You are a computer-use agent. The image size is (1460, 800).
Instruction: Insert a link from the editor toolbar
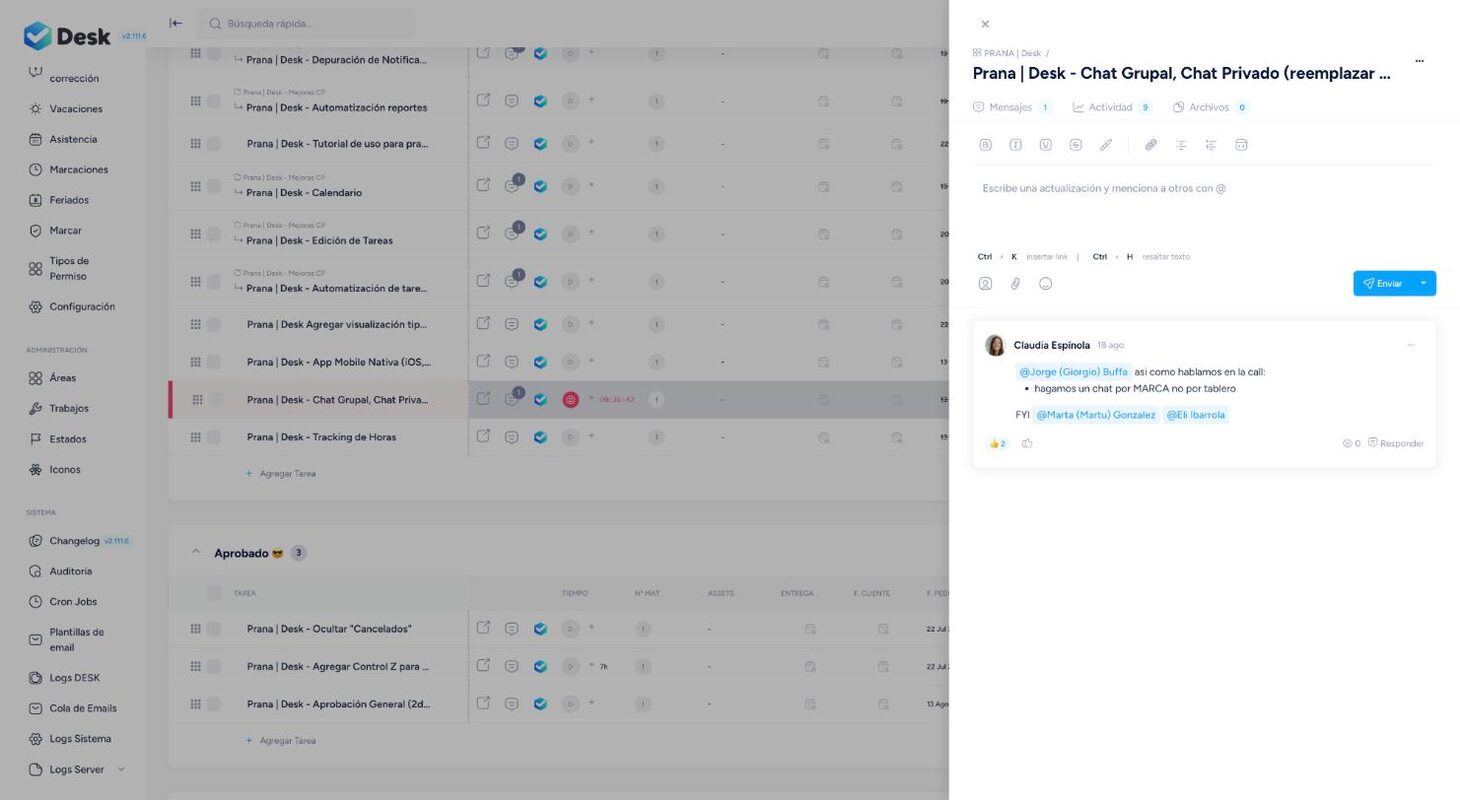pyautogui.click(x=1151, y=145)
